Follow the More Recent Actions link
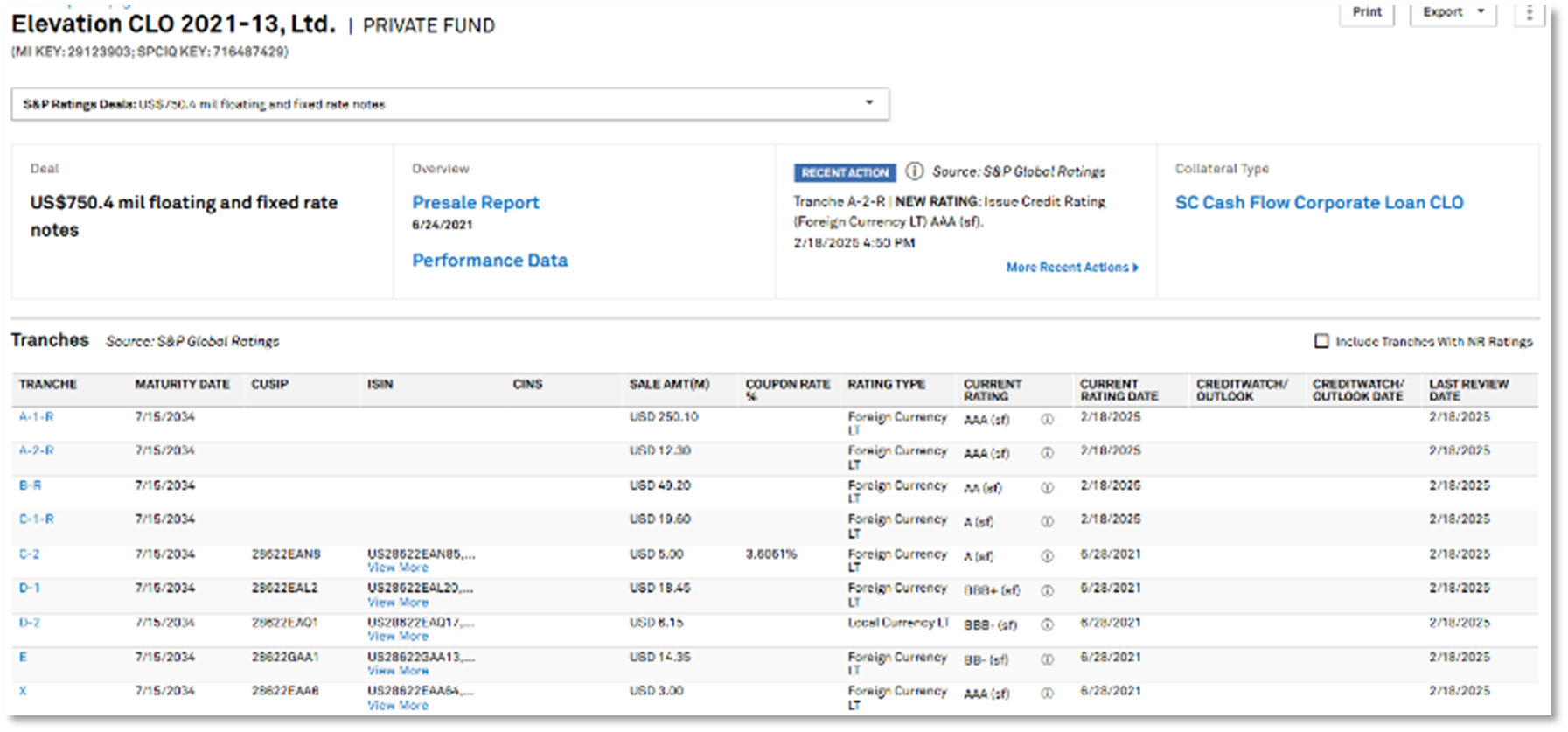Viewport: 1568px width, 732px height. click(1071, 268)
